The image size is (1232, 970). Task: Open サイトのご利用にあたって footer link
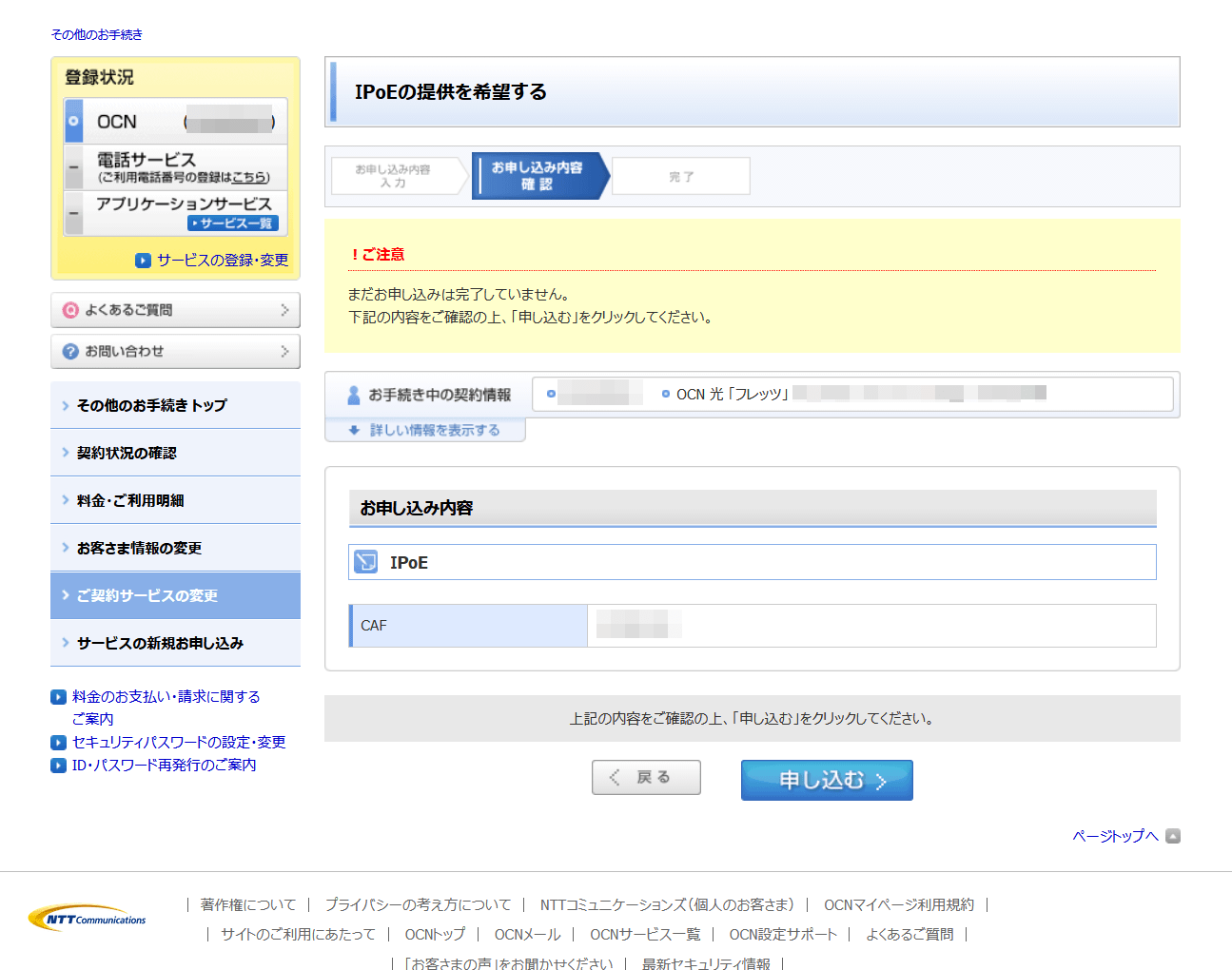click(x=298, y=934)
